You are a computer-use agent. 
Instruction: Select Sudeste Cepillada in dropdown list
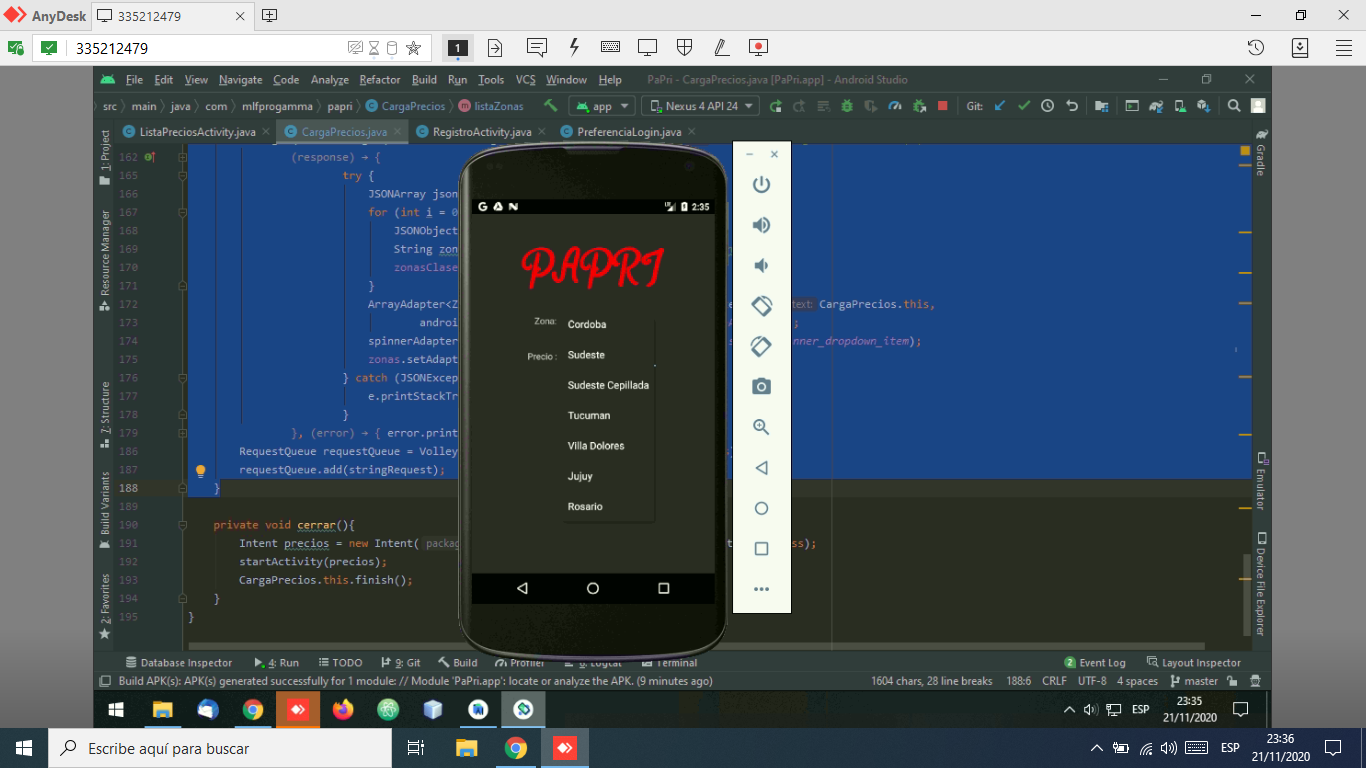pos(608,385)
